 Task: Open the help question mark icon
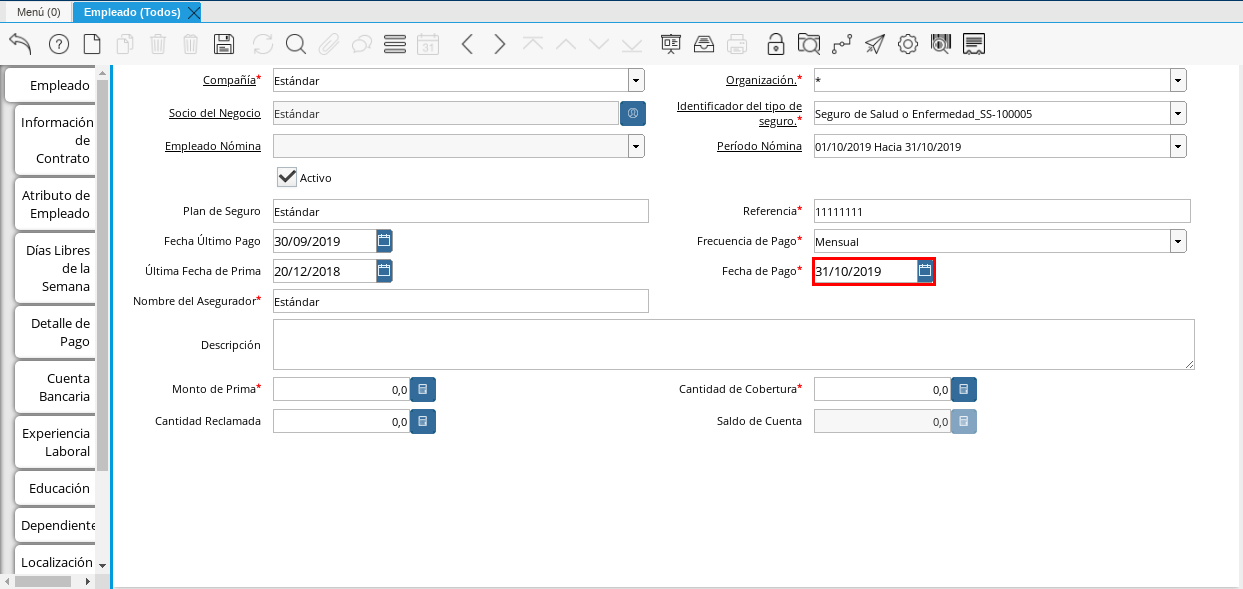point(59,44)
